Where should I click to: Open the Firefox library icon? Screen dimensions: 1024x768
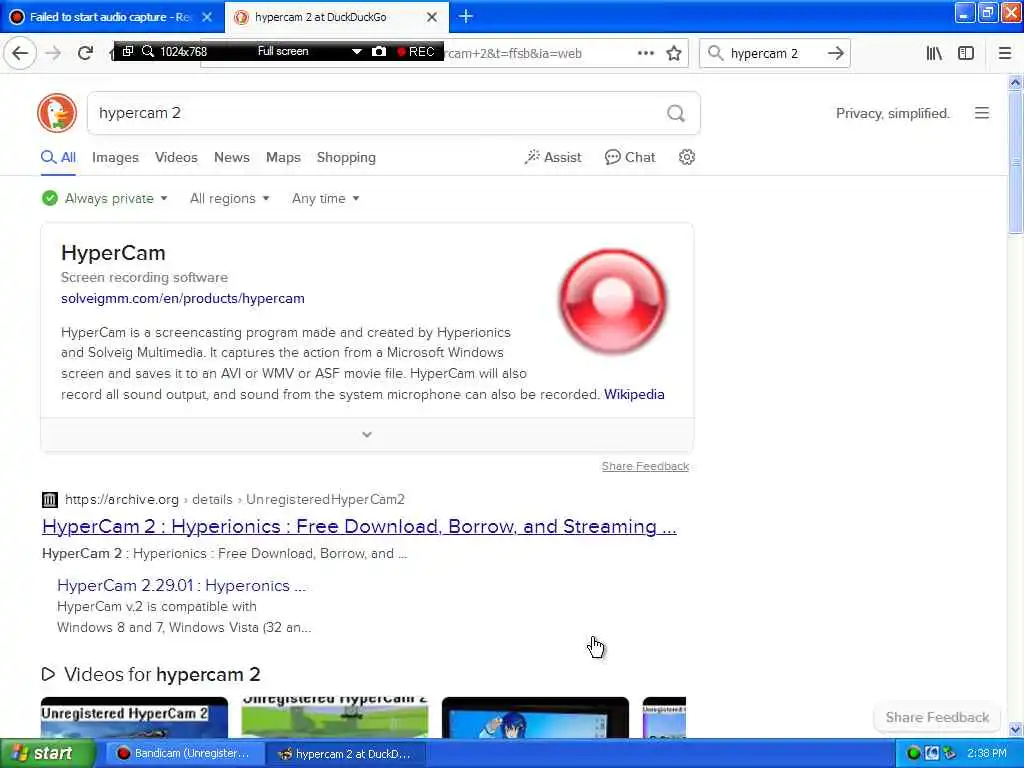[934, 54]
